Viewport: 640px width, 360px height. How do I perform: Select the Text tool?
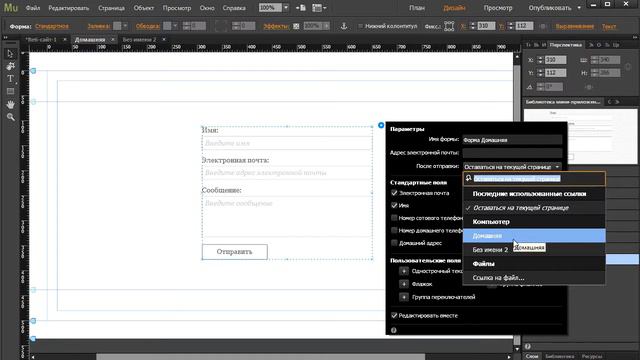(x=10, y=79)
